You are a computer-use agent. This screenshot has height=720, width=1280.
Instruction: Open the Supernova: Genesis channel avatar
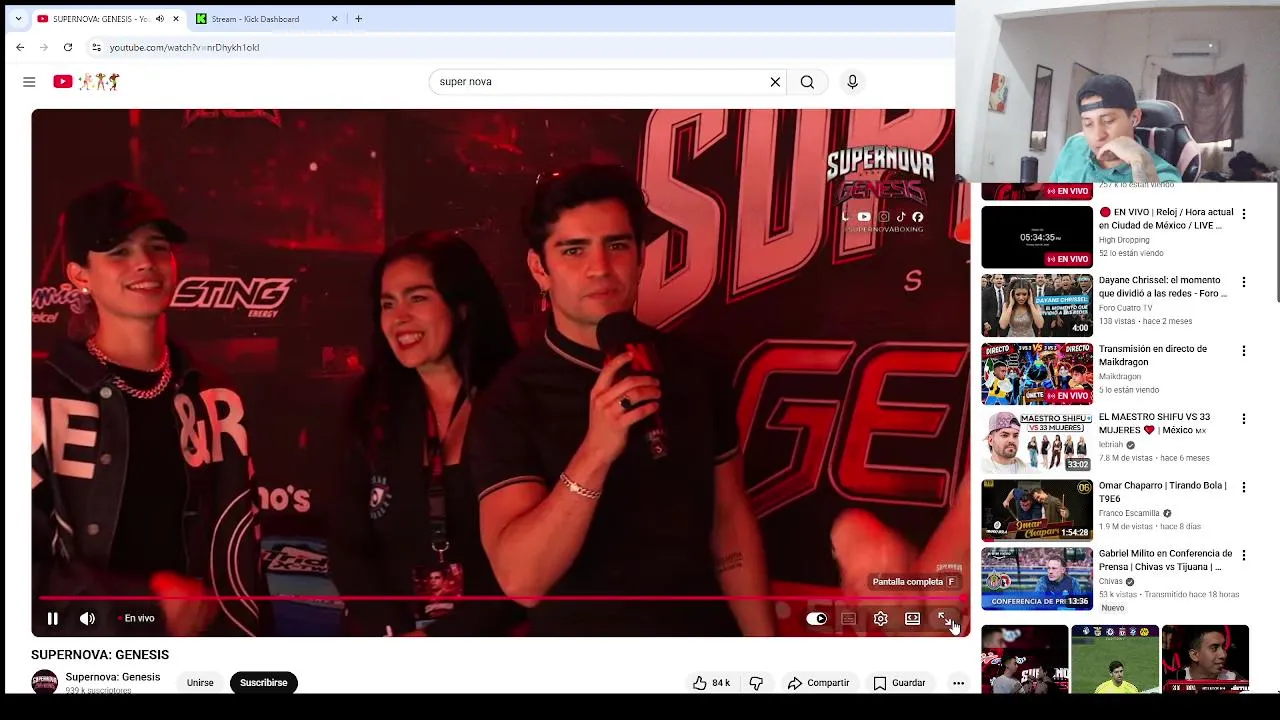[x=45, y=682]
